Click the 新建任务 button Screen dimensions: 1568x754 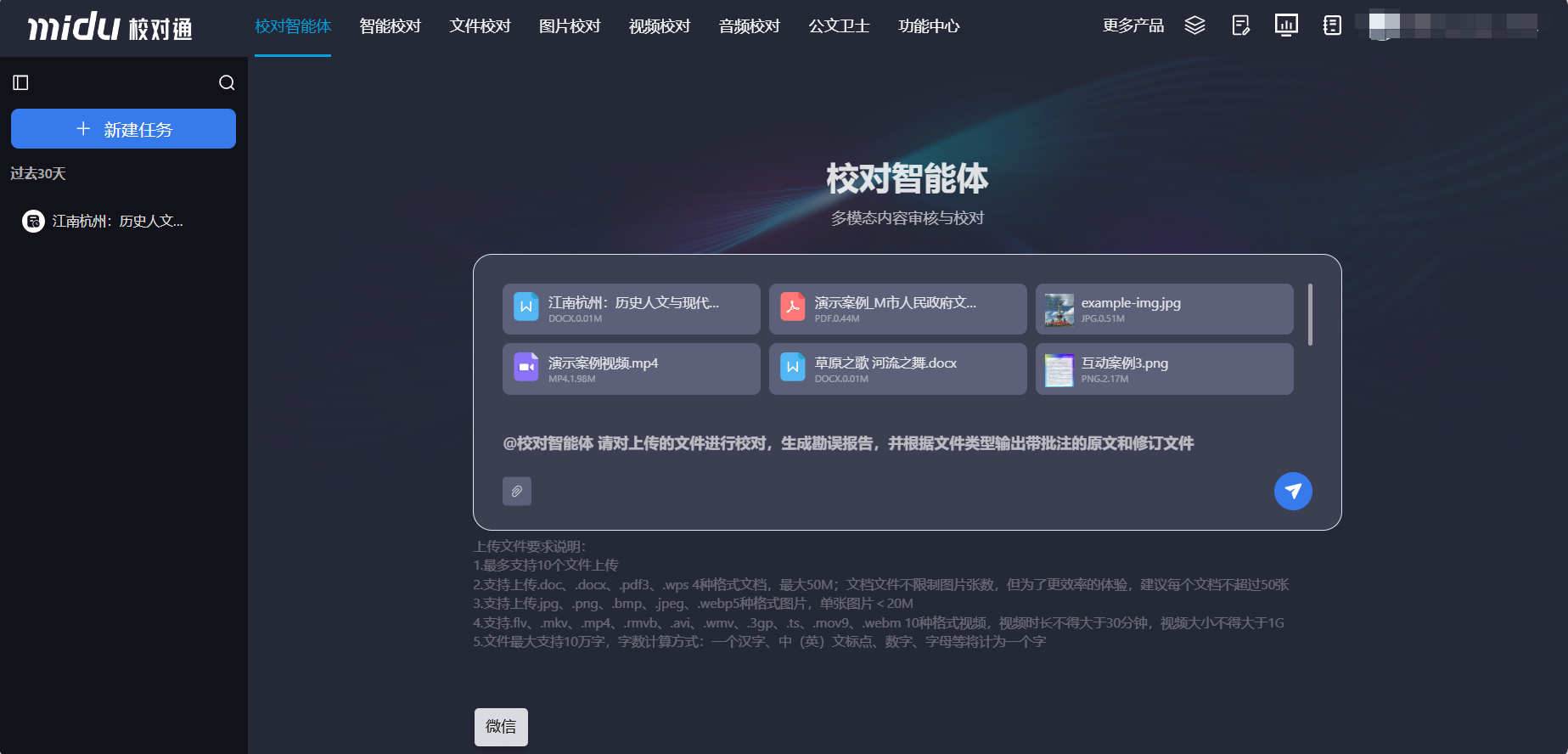pyautogui.click(x=123, y=129)
